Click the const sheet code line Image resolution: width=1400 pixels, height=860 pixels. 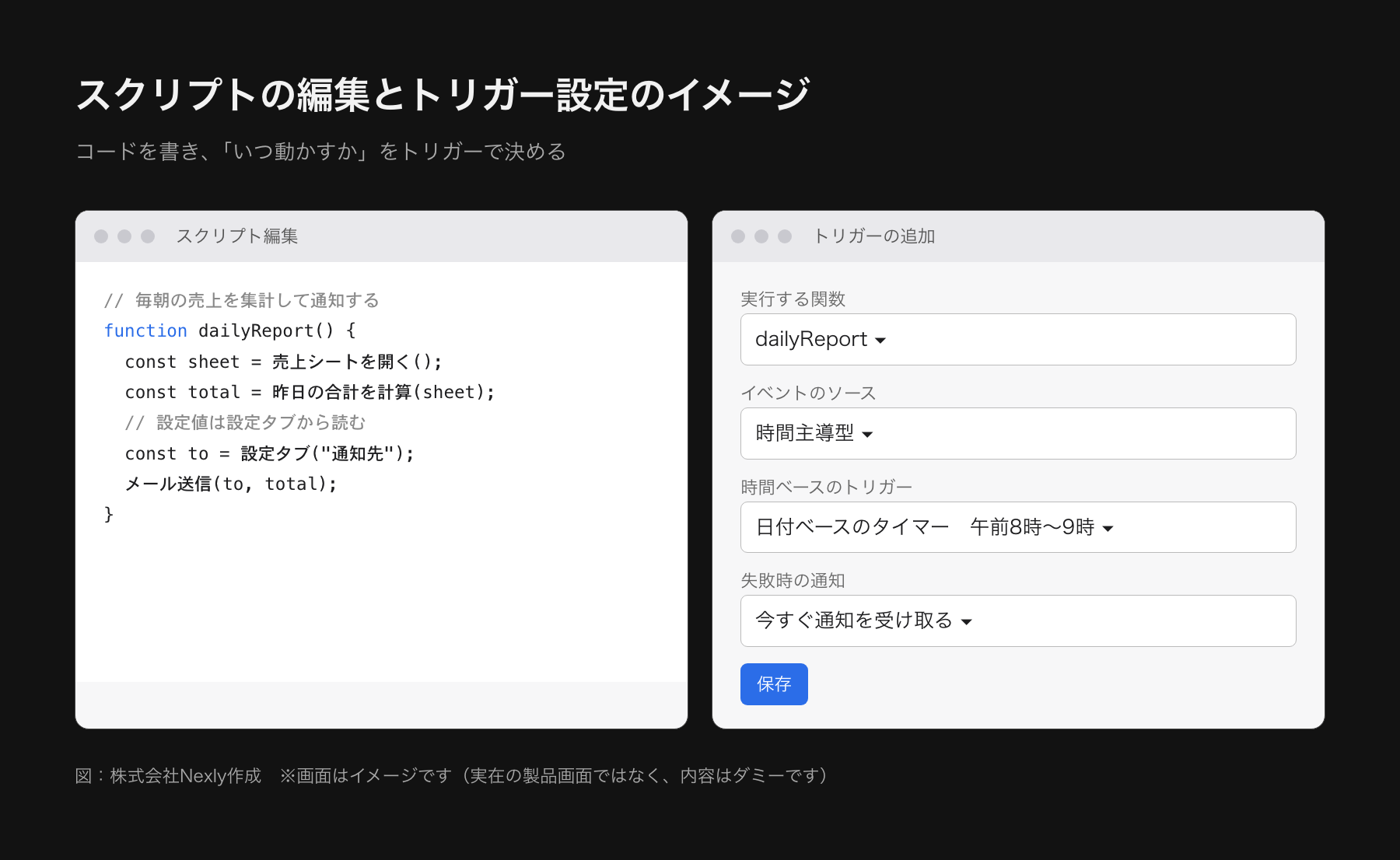283,362
